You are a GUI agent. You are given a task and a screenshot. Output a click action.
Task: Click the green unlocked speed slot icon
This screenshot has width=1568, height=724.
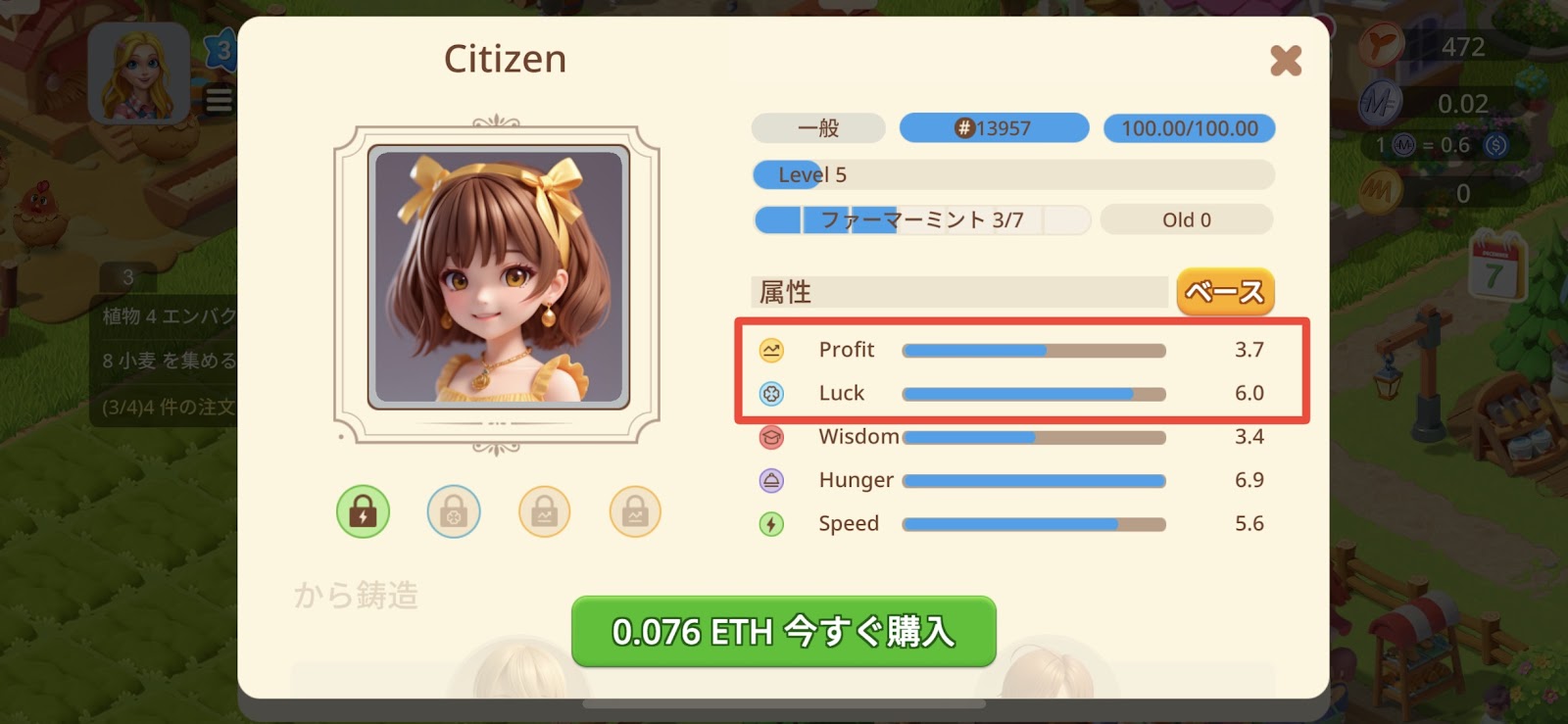click(363, 511)
